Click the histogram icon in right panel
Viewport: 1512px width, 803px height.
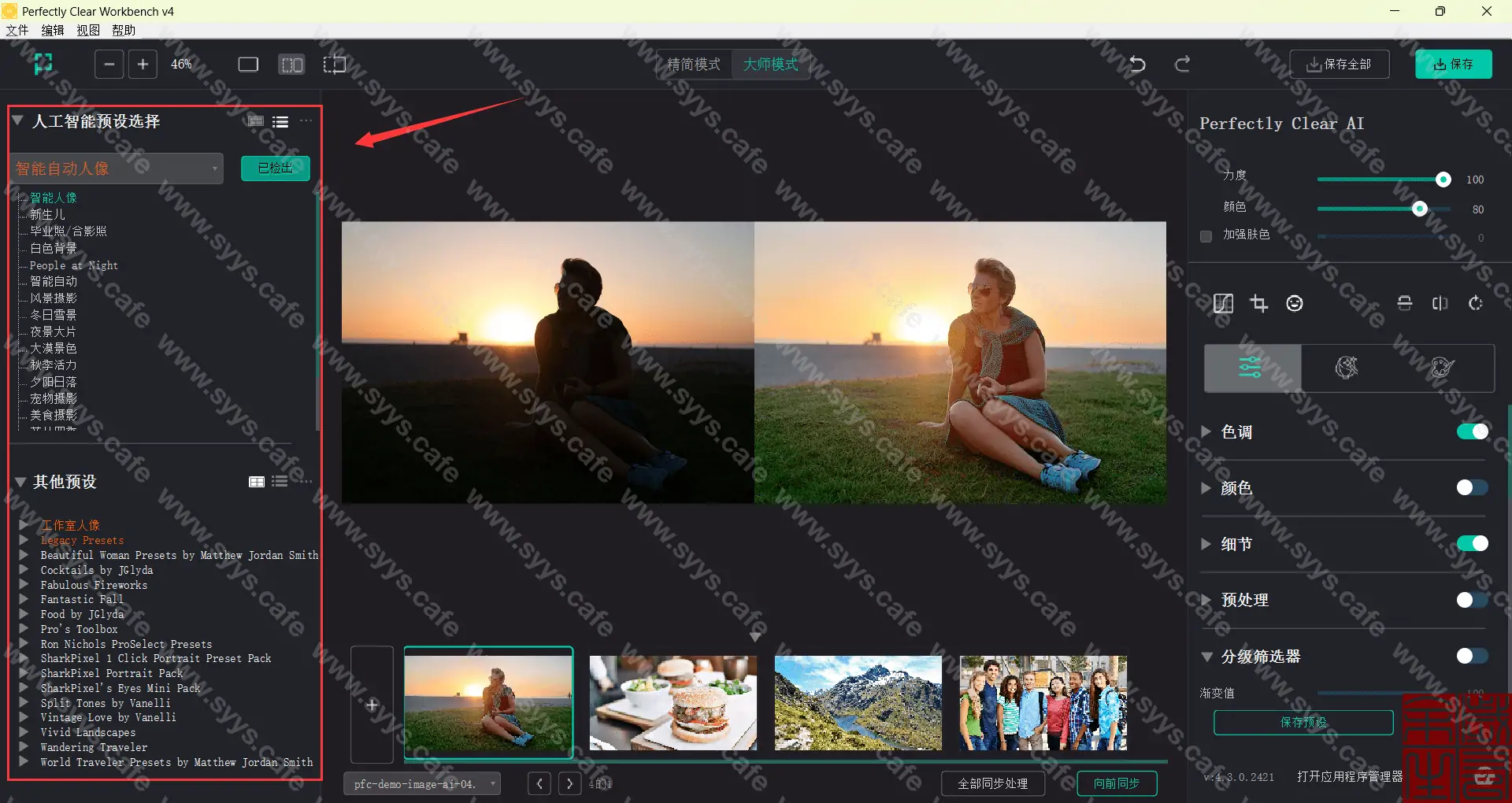pyautogui.click(x=1223, y=304)
